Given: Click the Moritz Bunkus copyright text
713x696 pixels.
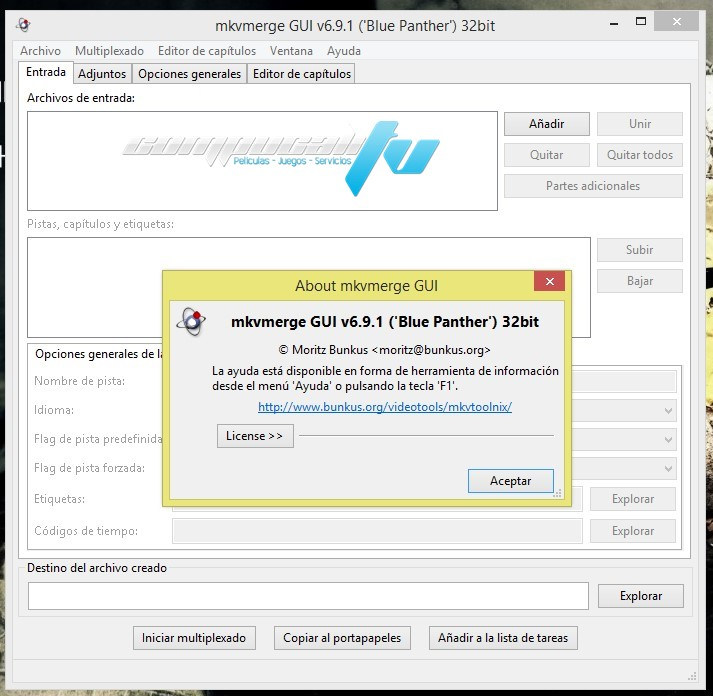Looking at the screenshot, I should [384, 350].
